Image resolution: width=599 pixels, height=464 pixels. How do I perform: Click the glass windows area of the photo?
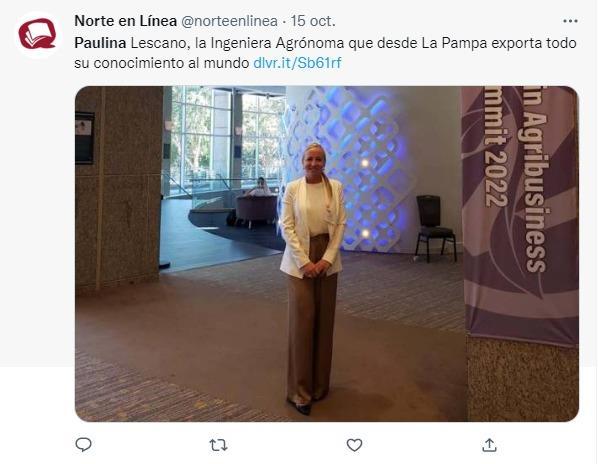pos(225,139)
